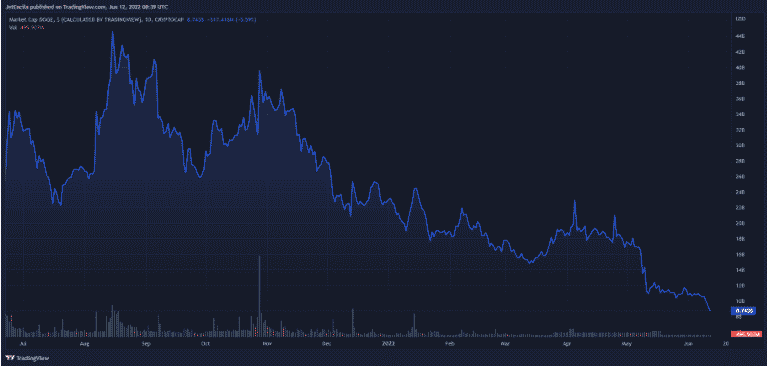Click the Feb label on the time axis
Viewport: 767px width, 366px height.
[x=451, y=344]
